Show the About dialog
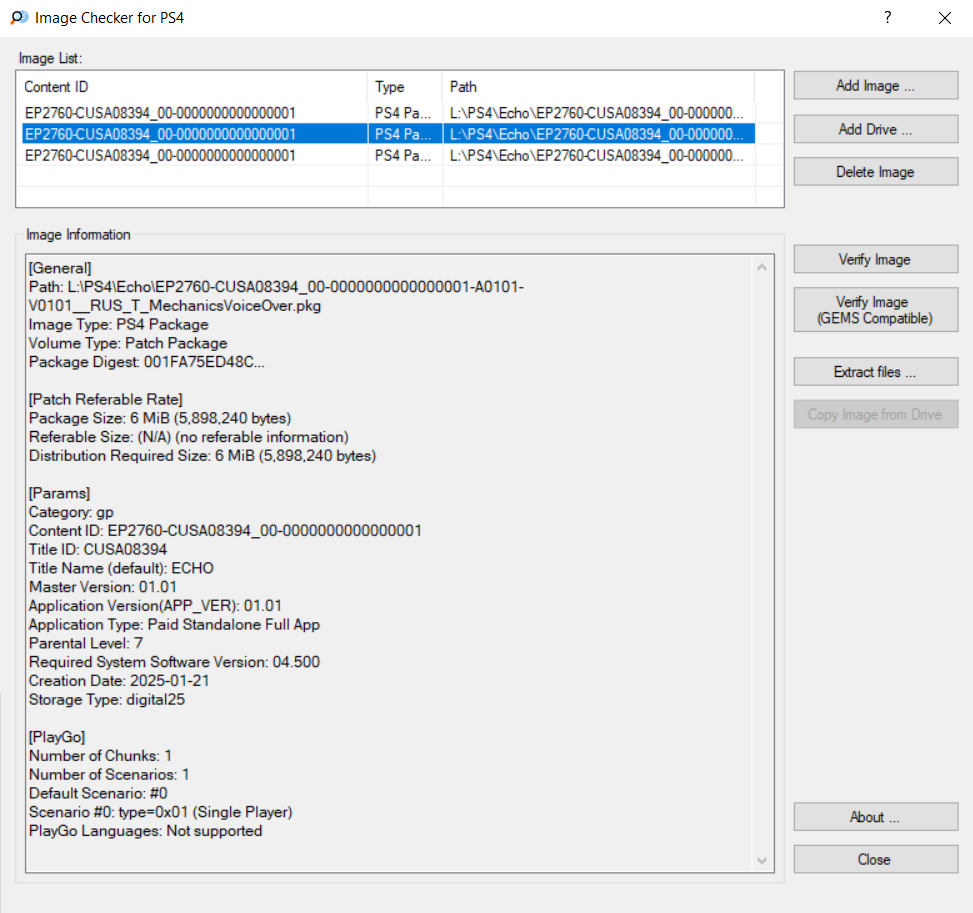The height and width of the screenshot is (913, 973). point(876,817)
